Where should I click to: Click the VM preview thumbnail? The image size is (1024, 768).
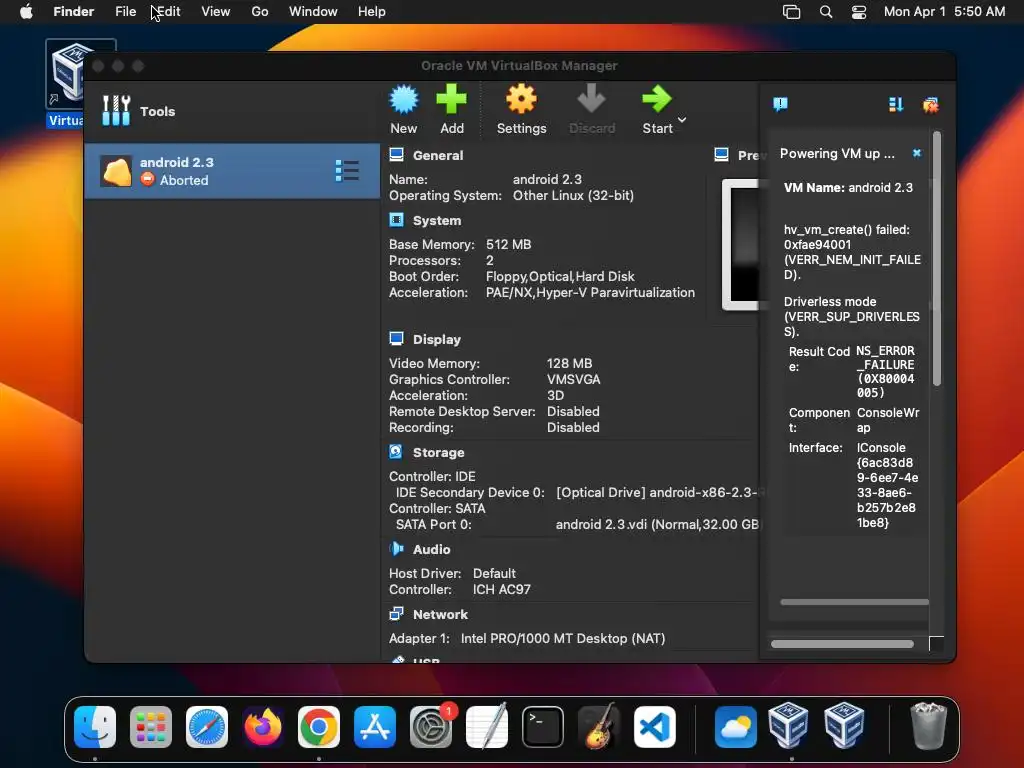741,244
